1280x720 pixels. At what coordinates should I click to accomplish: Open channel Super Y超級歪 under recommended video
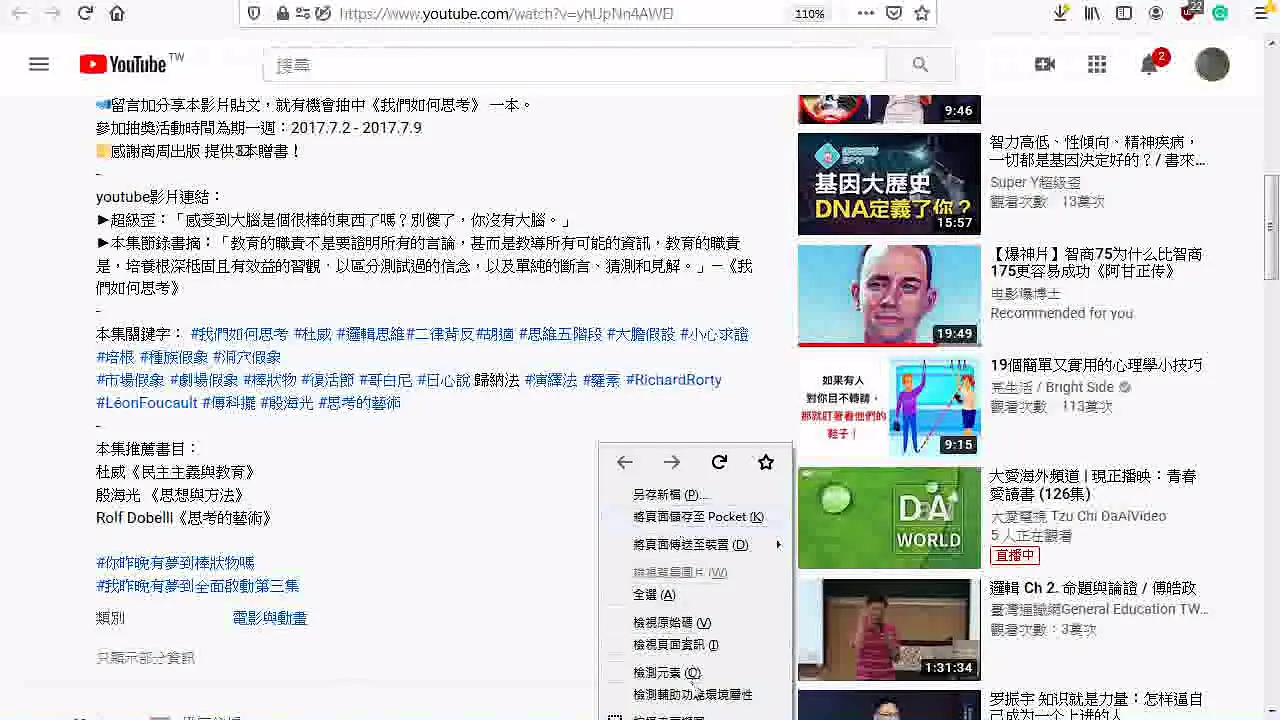click(1035, 182)
